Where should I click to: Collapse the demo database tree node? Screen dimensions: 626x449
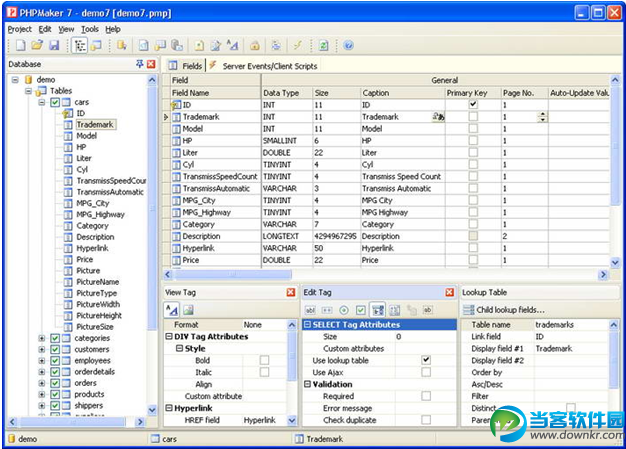pyautogui.click(x=15, y=80)
